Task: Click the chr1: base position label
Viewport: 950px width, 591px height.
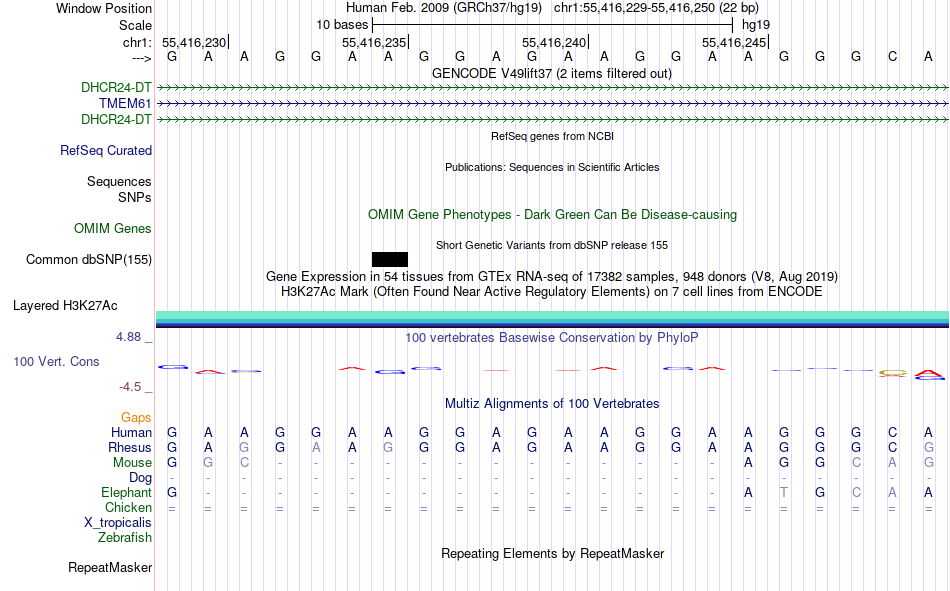Action: coord(137,42)
